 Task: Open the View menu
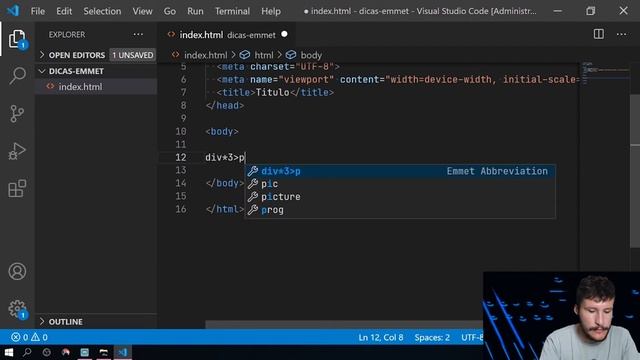[x=142, y=11]
